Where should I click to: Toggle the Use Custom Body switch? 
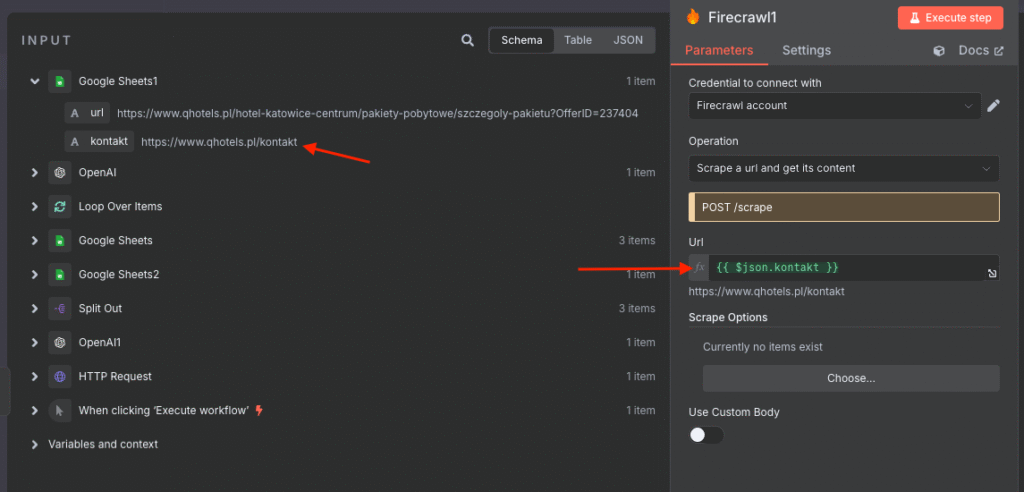click(x=706, y=435)
